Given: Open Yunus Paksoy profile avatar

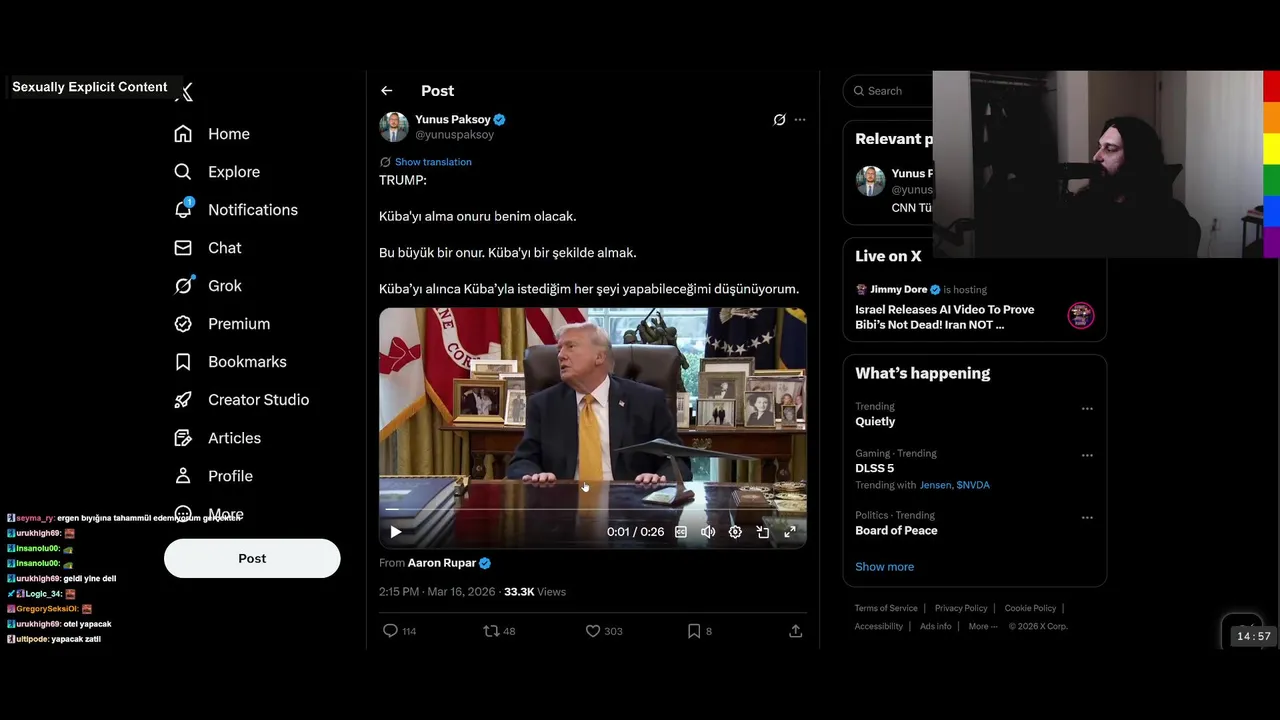Looking at the screenshot, I should tap(394, 127).
